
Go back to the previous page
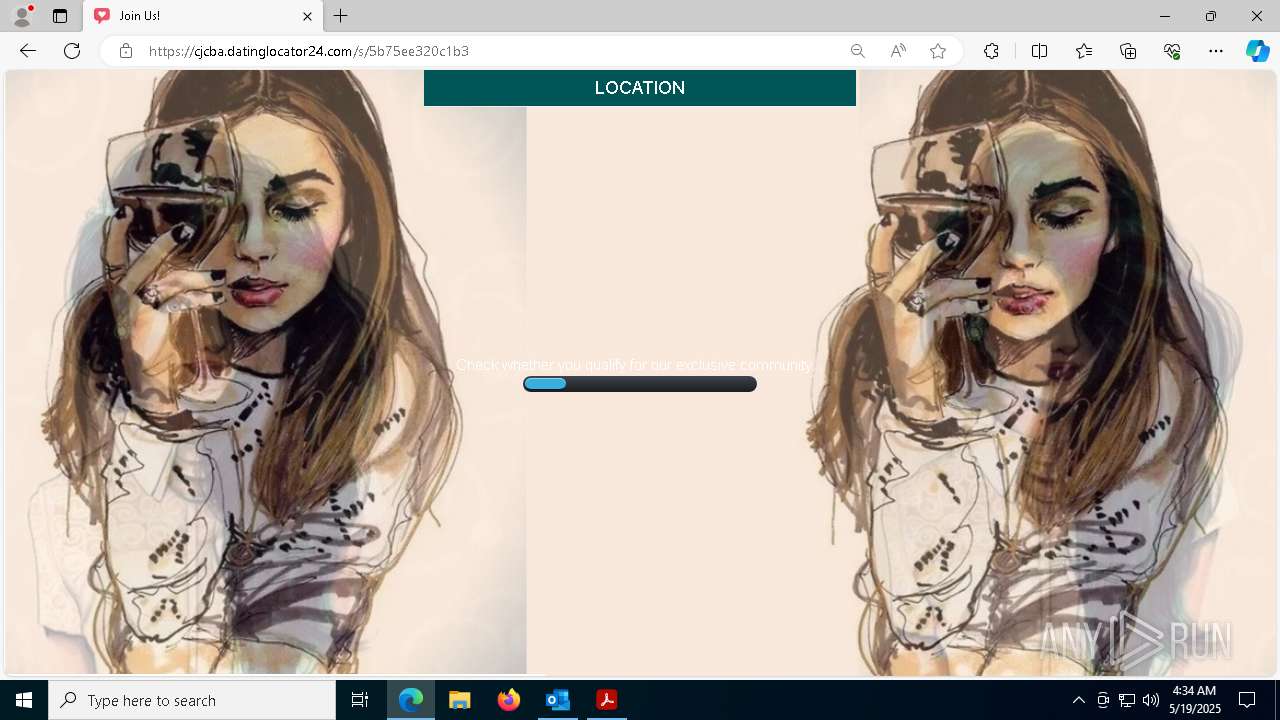point(28,51)
